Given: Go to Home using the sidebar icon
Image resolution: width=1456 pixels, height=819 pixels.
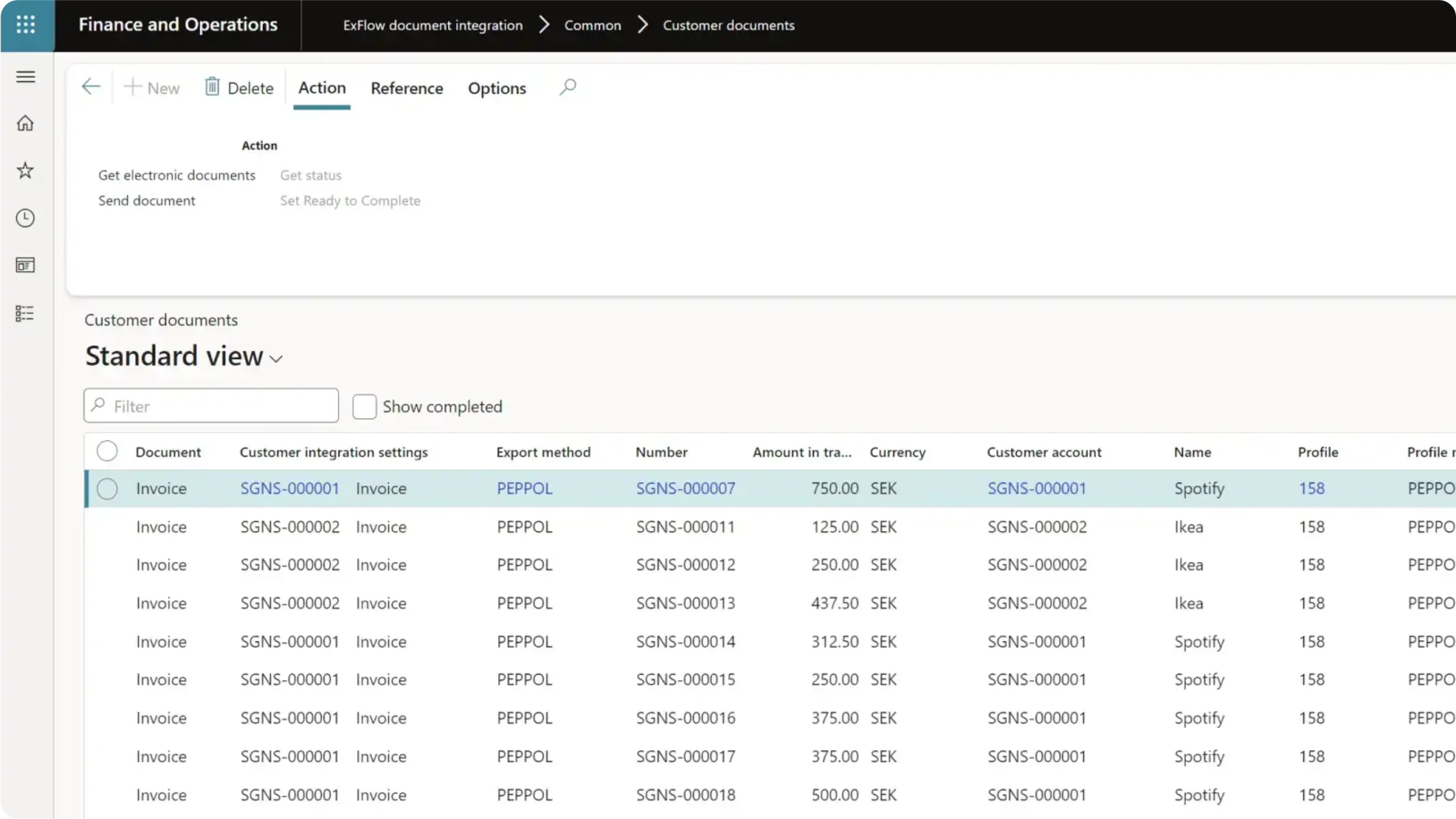Looking at the screenshot, I should (26, 123).
